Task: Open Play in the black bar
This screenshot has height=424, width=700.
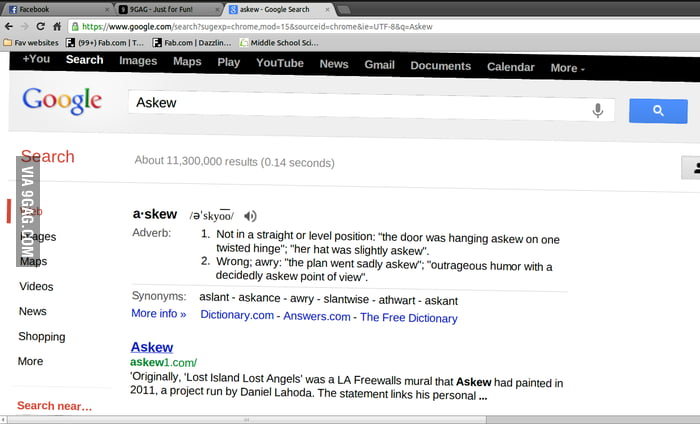Action: point(229,62)
